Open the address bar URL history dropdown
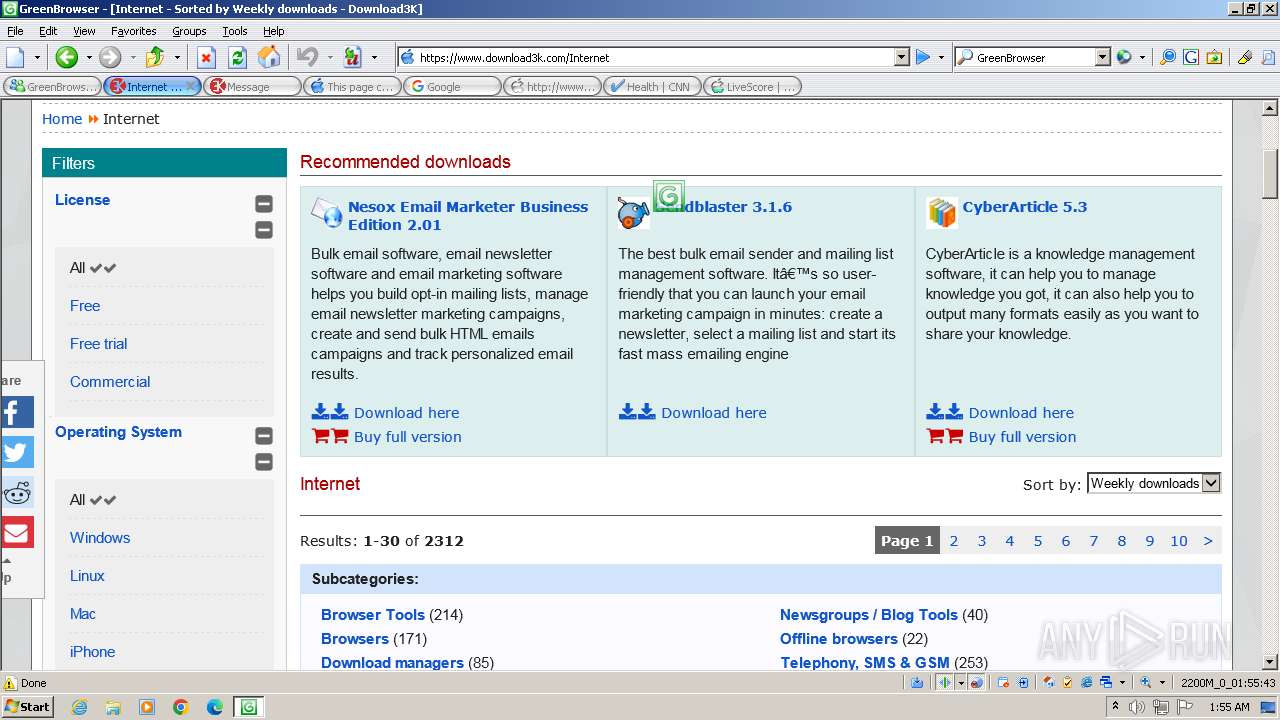1280x720 pixels. coord(901,57)
